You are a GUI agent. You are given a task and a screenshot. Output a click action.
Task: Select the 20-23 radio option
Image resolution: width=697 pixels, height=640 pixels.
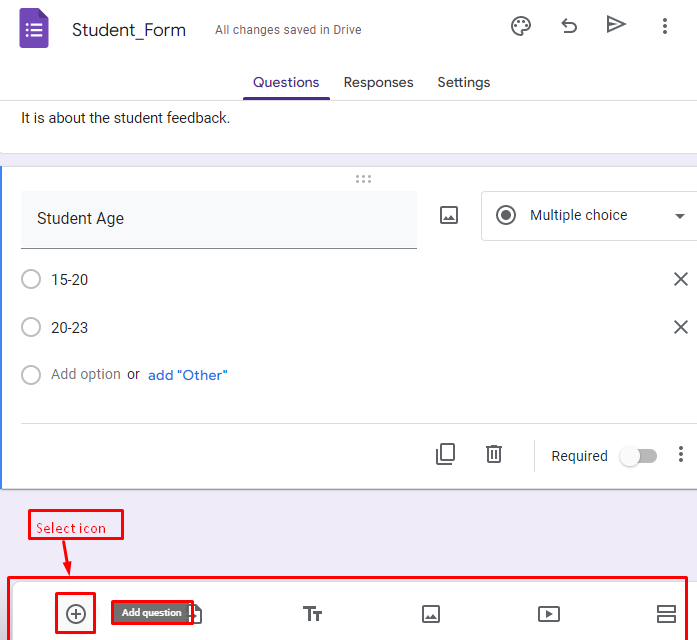coord(31,328)
